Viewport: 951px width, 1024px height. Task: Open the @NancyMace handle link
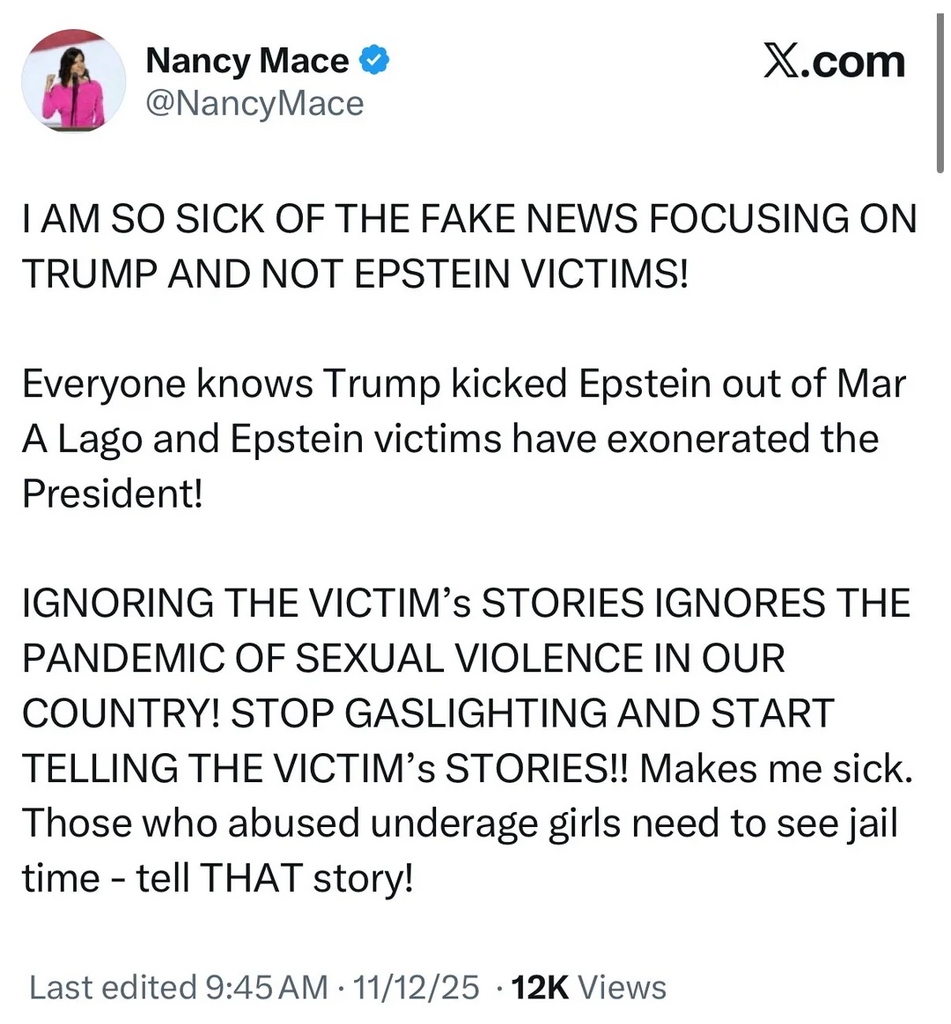tap(255, 103)
